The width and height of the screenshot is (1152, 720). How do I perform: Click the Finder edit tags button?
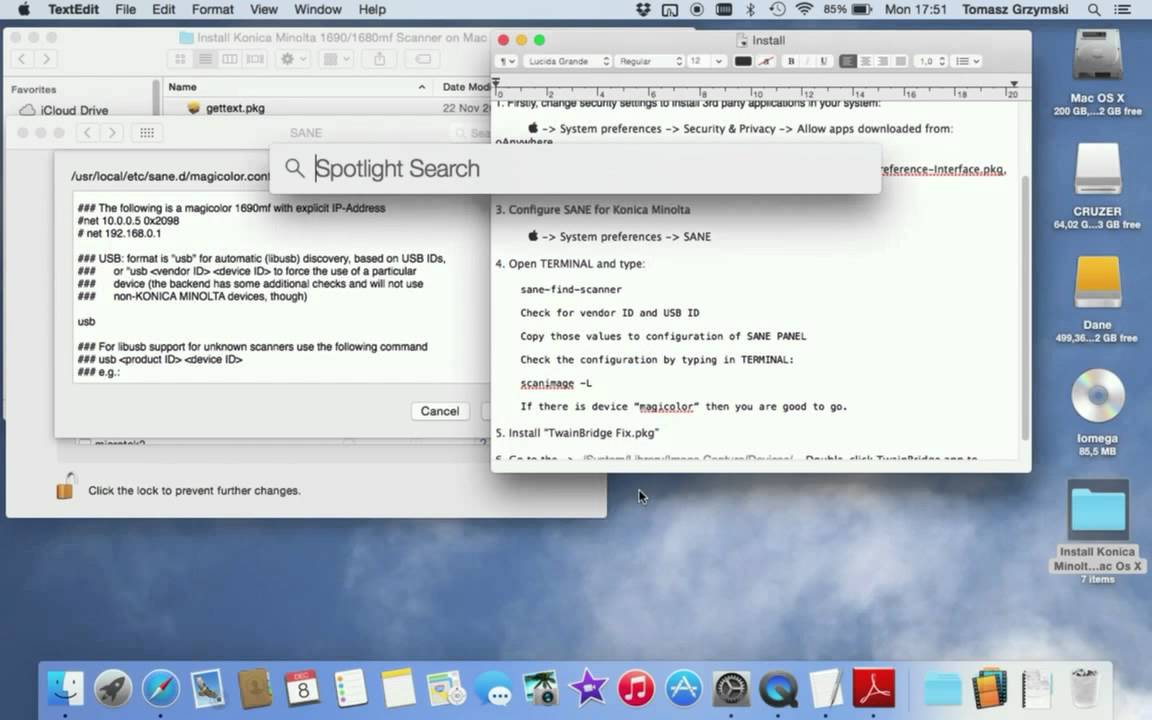423,59
